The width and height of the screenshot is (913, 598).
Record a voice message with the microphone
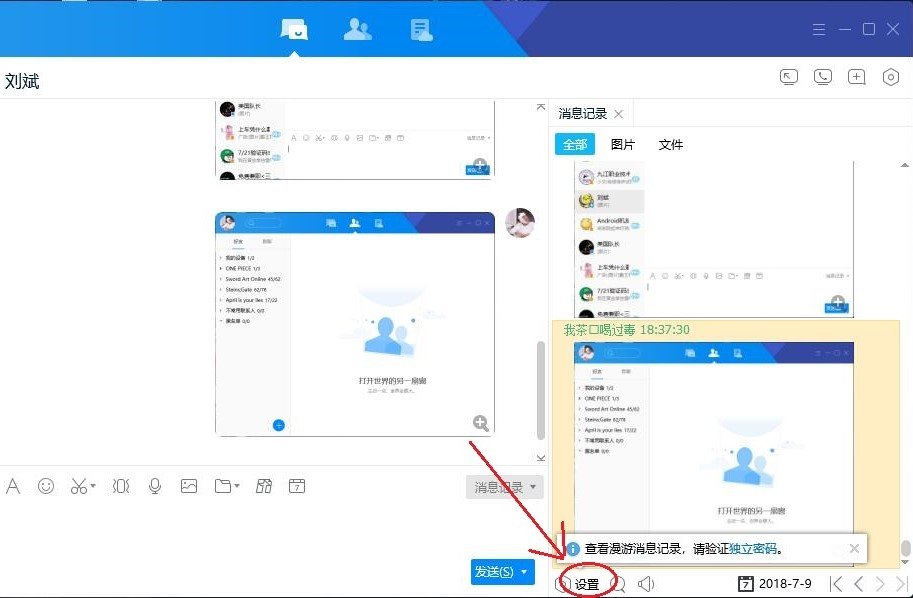[155, 486]
